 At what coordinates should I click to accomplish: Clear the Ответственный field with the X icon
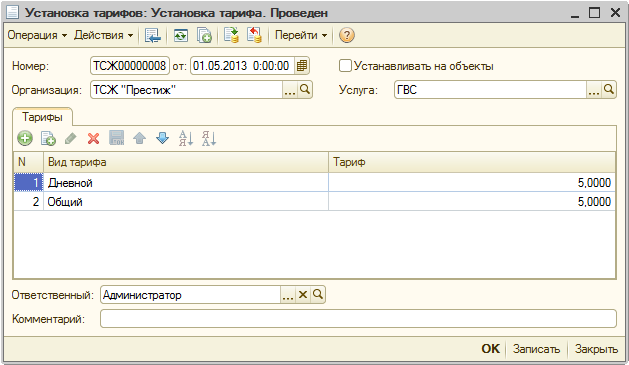[303, 295]
